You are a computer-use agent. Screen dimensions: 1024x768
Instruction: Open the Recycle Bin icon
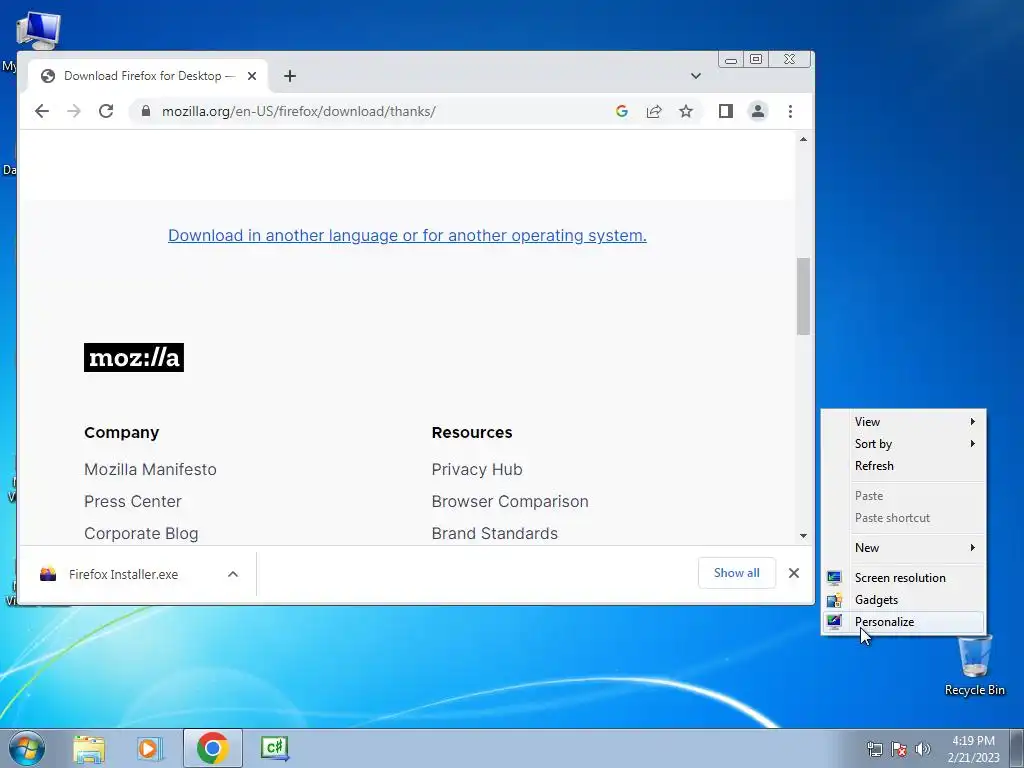tap(974, 665)
